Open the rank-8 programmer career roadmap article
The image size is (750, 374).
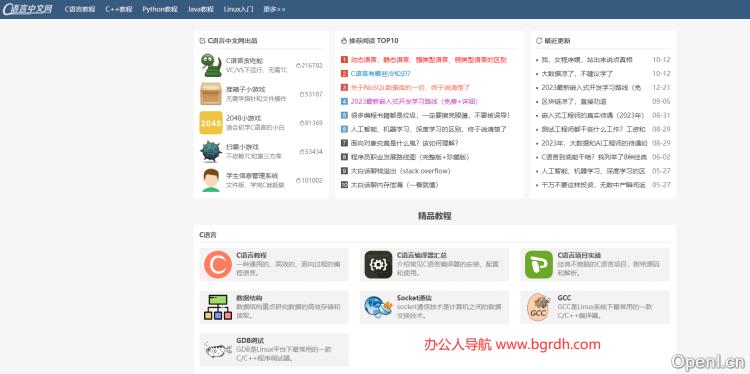pos(410,157)
